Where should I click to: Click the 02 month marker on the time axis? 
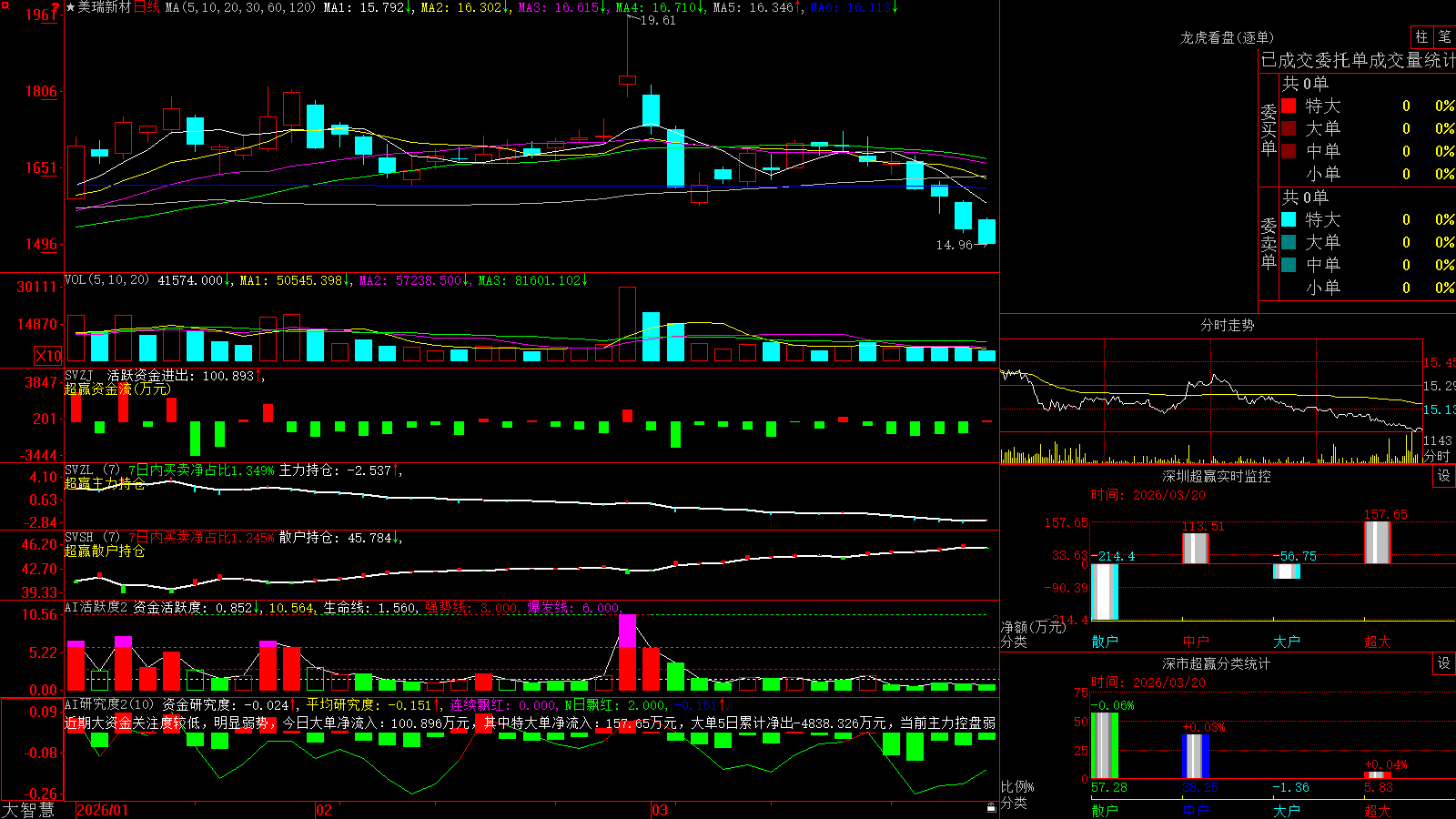tap(324, 810)
